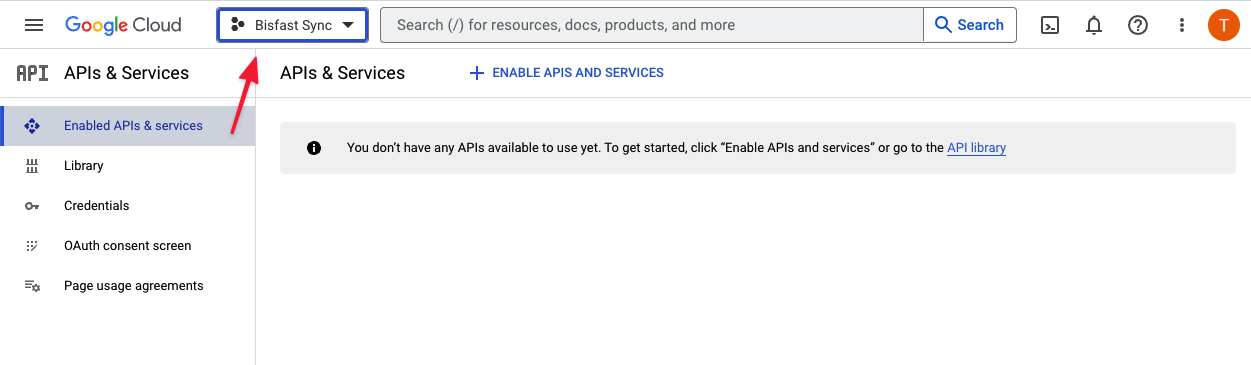Go to OAuth consent screen
The height and width of the screenshot is (365, 1251).
(x=128, y=246)
